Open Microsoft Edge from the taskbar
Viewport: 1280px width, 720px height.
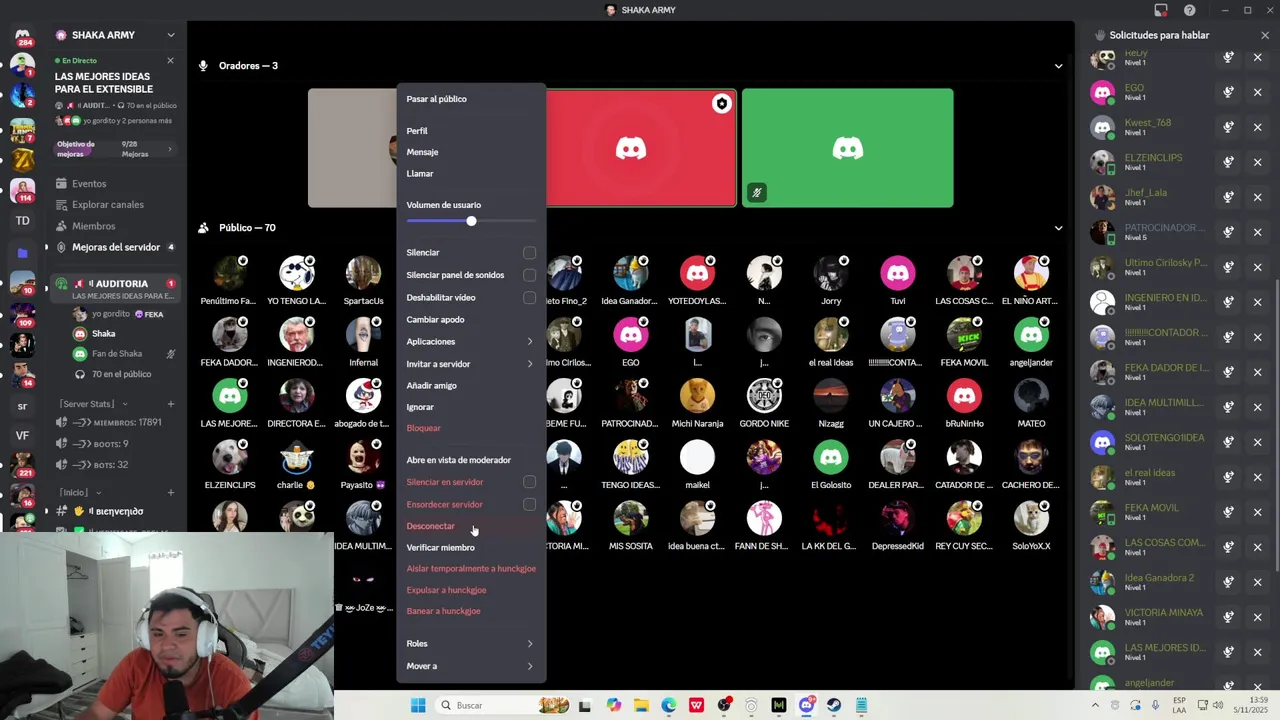tap(669, 705)
